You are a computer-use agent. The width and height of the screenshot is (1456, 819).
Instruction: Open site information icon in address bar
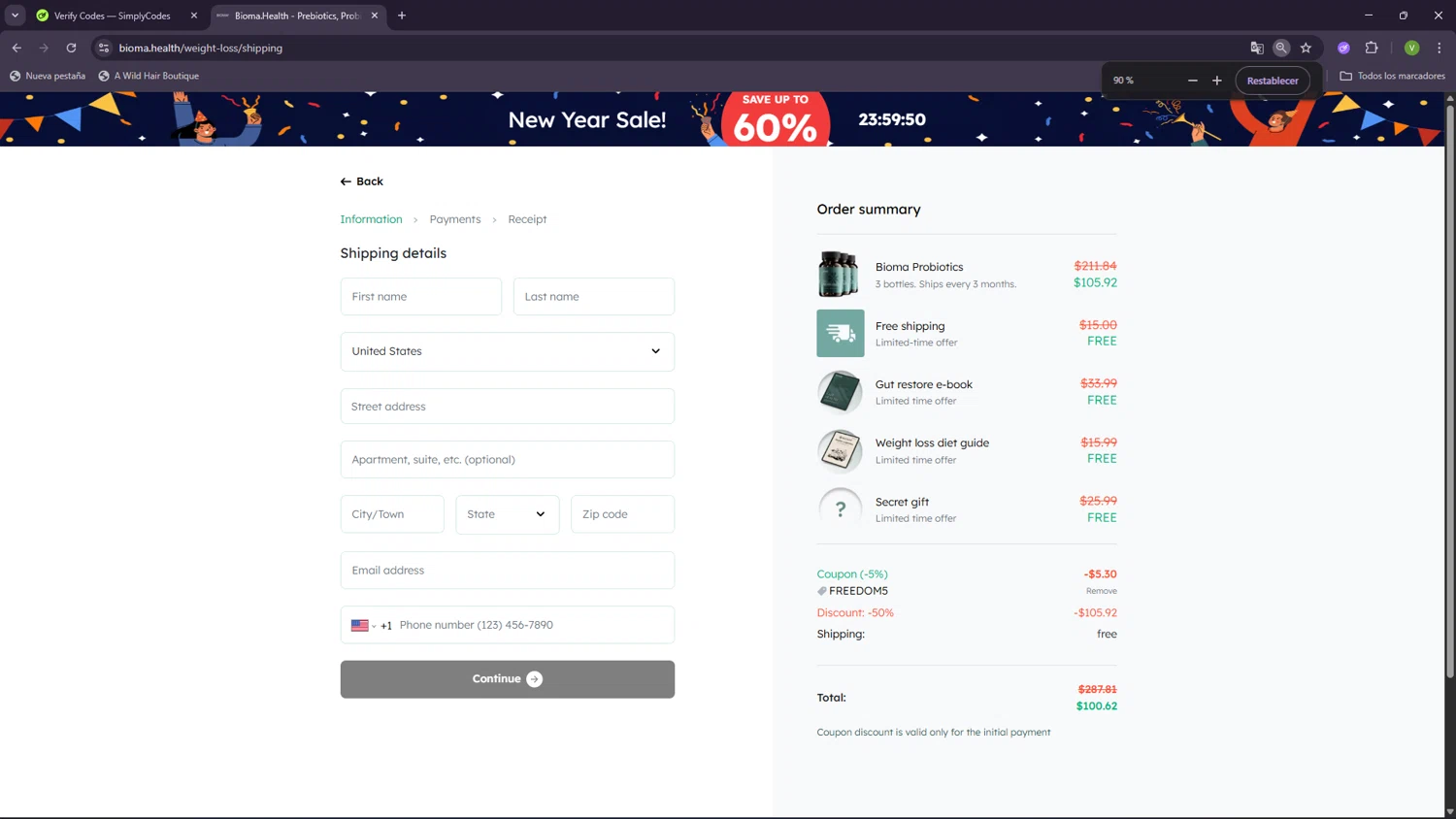click(x=104, y=48)
